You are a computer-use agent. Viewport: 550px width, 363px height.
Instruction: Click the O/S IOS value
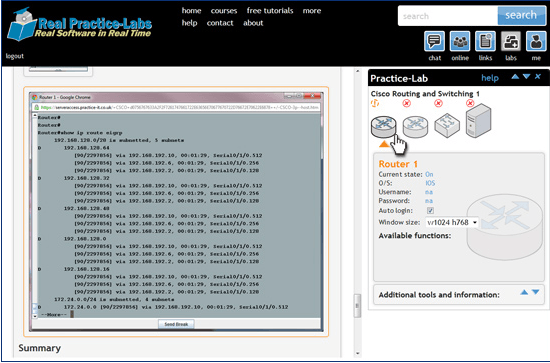pos(430,183)
